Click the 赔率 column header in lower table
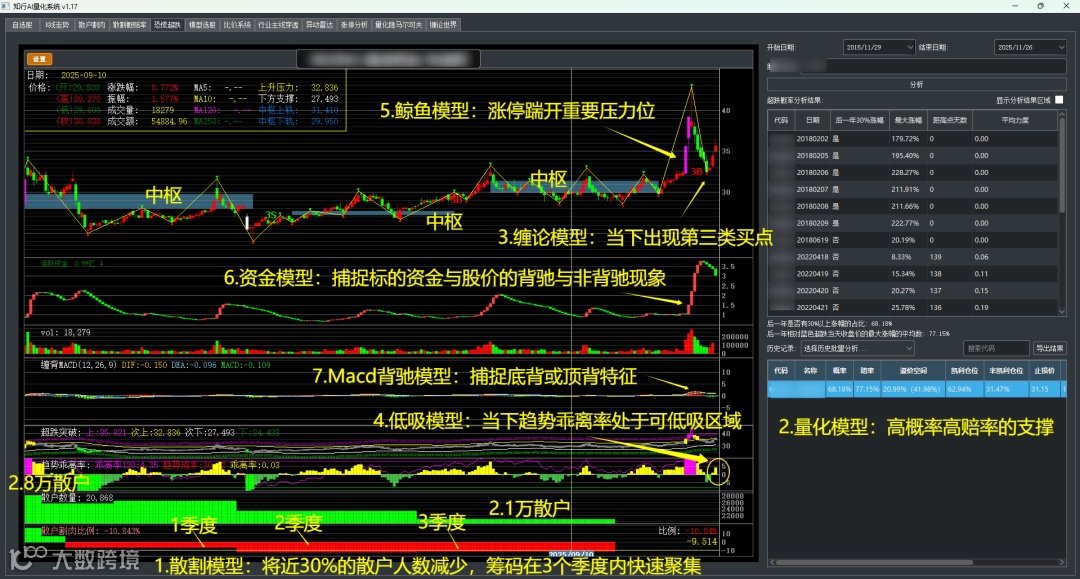This screenshot has width=1080, height=579. [x=867, y=370]
